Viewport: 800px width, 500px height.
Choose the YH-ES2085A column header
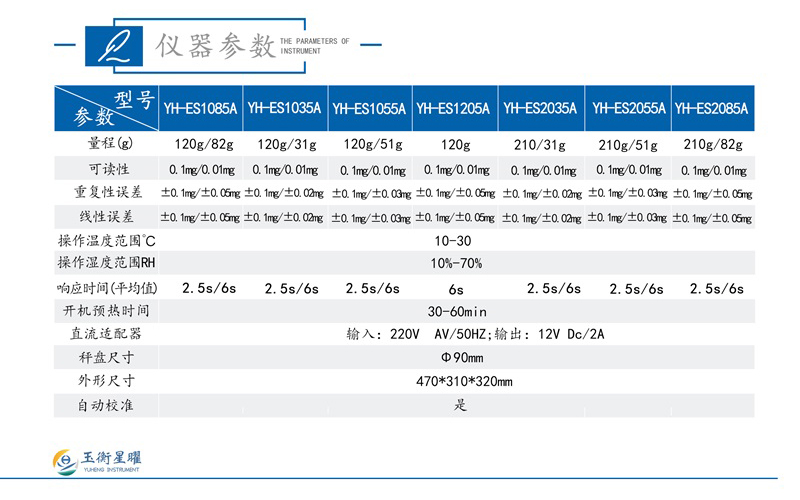click(711, 108)
